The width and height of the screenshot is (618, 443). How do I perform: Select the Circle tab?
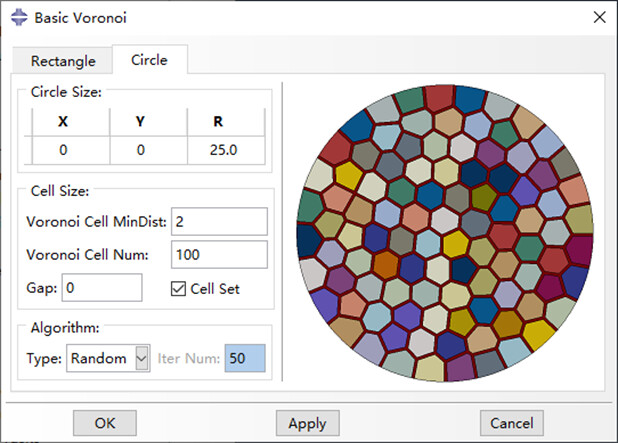click(150, 60)
